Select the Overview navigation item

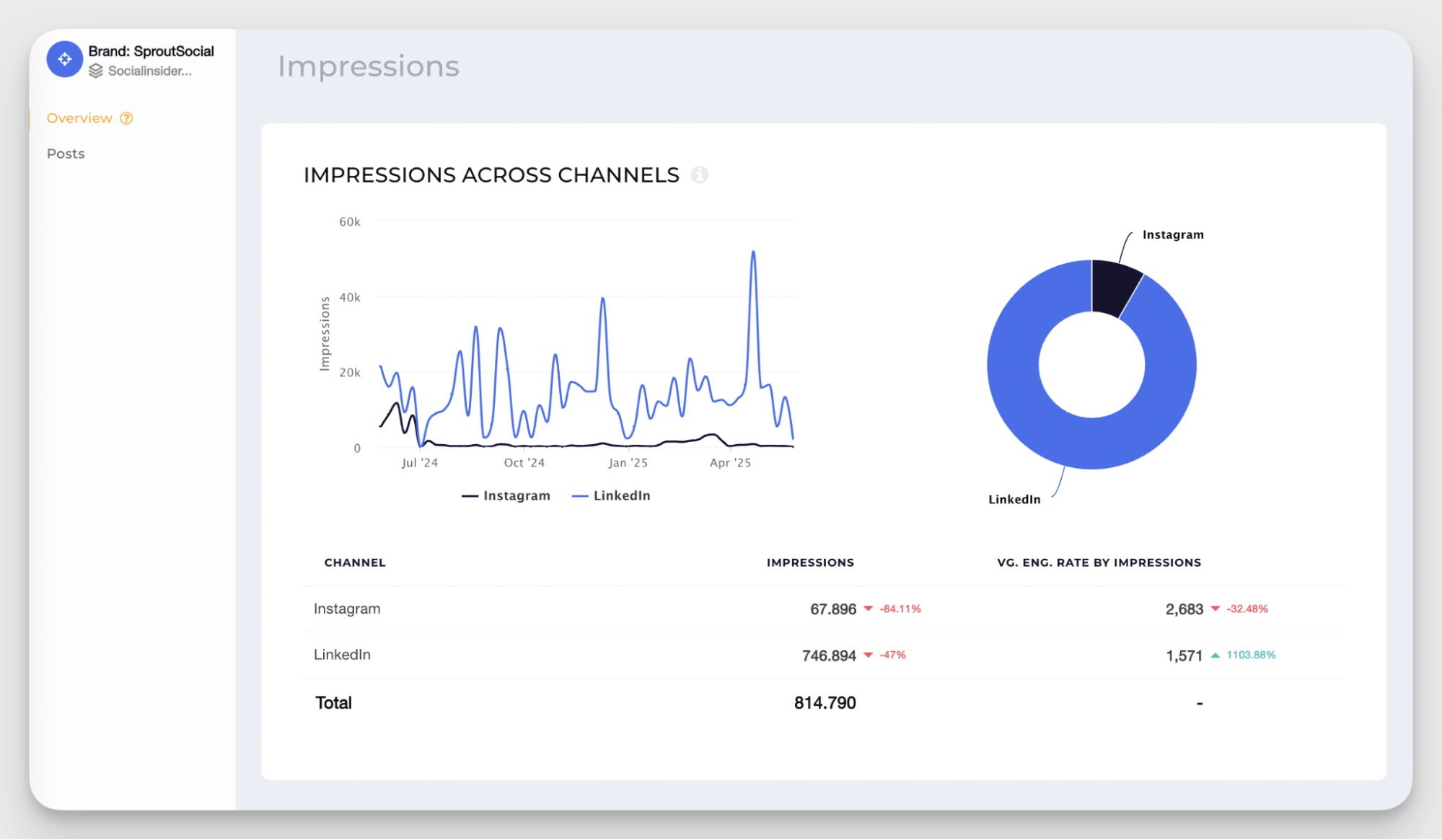[79, 118]
